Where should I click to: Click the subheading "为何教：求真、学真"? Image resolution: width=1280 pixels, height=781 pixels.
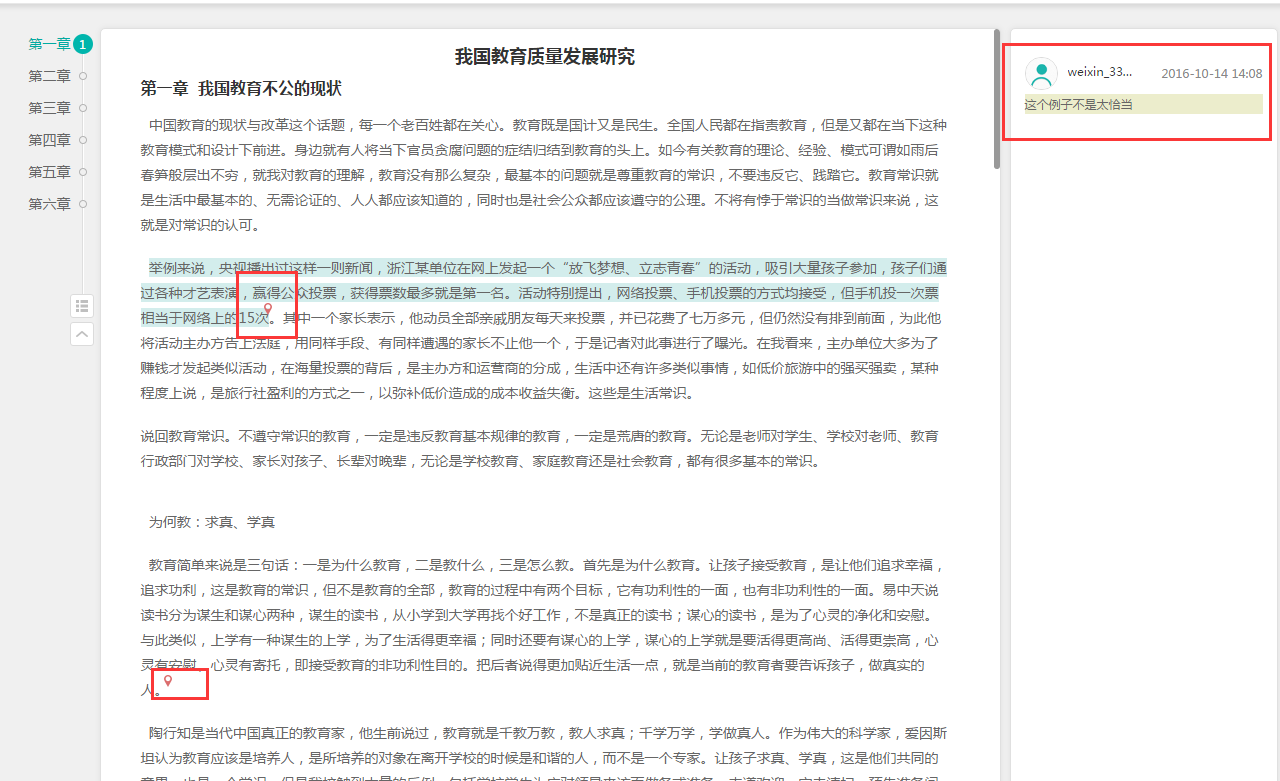click(211, 522)
